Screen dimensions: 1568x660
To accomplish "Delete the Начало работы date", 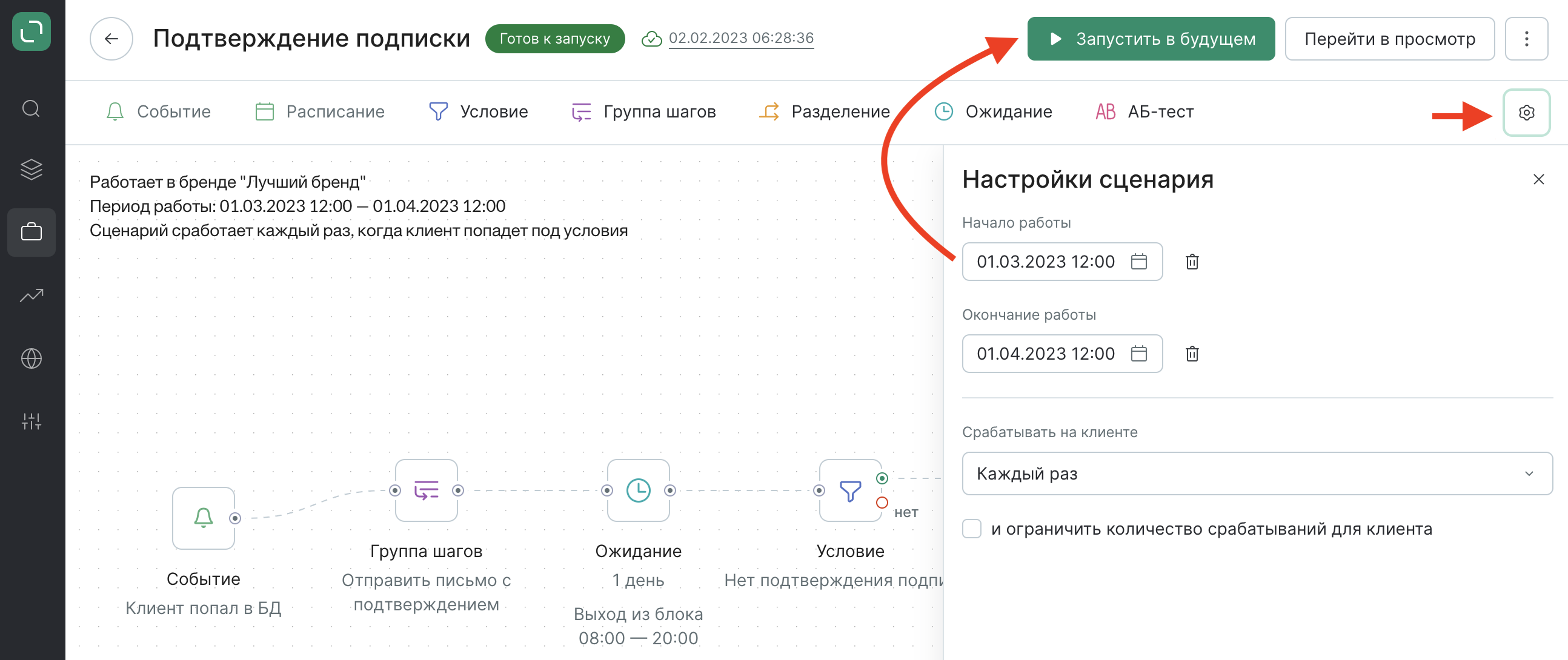I will click(1192, 262).
